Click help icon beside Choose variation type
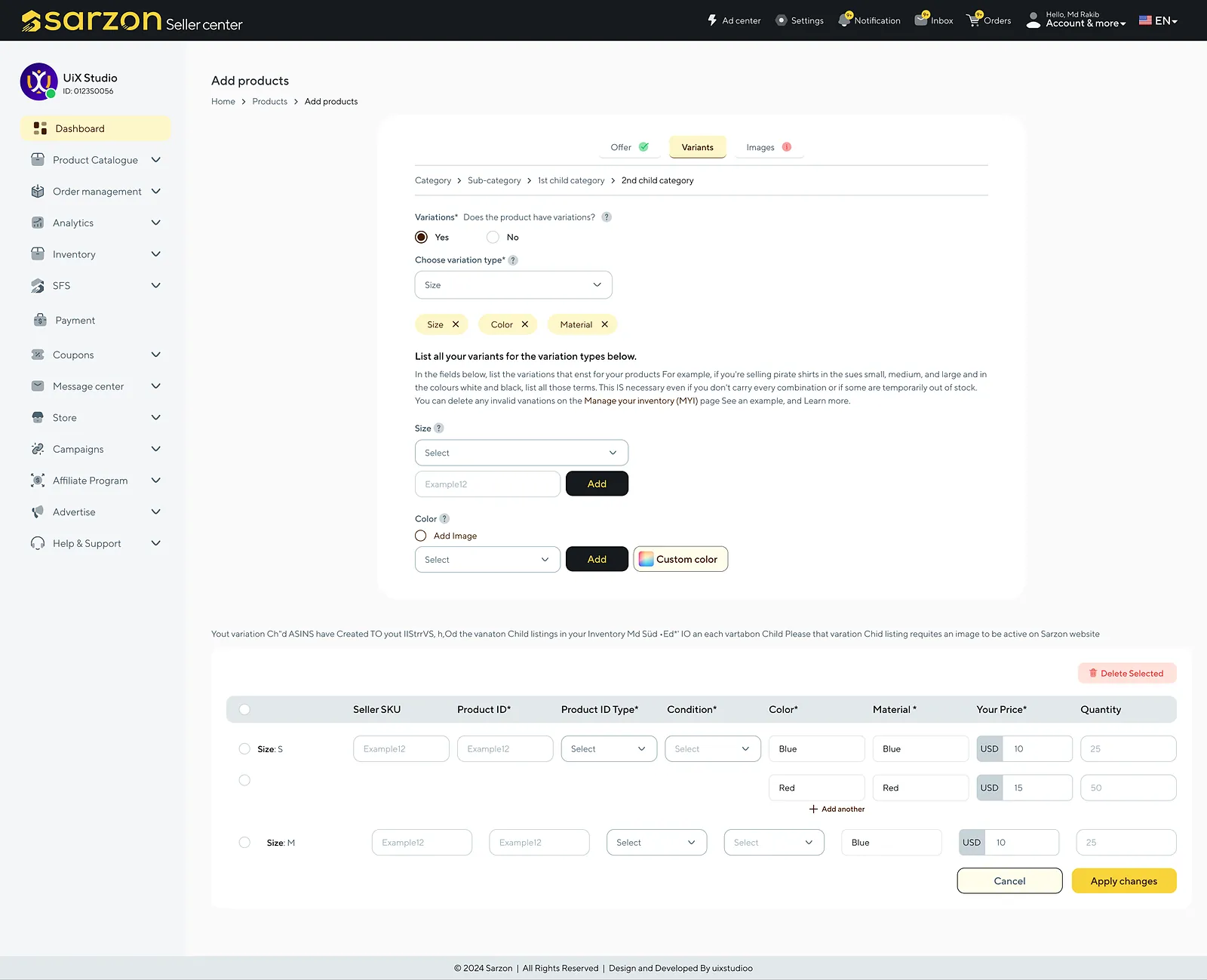 tap(513, 260)
